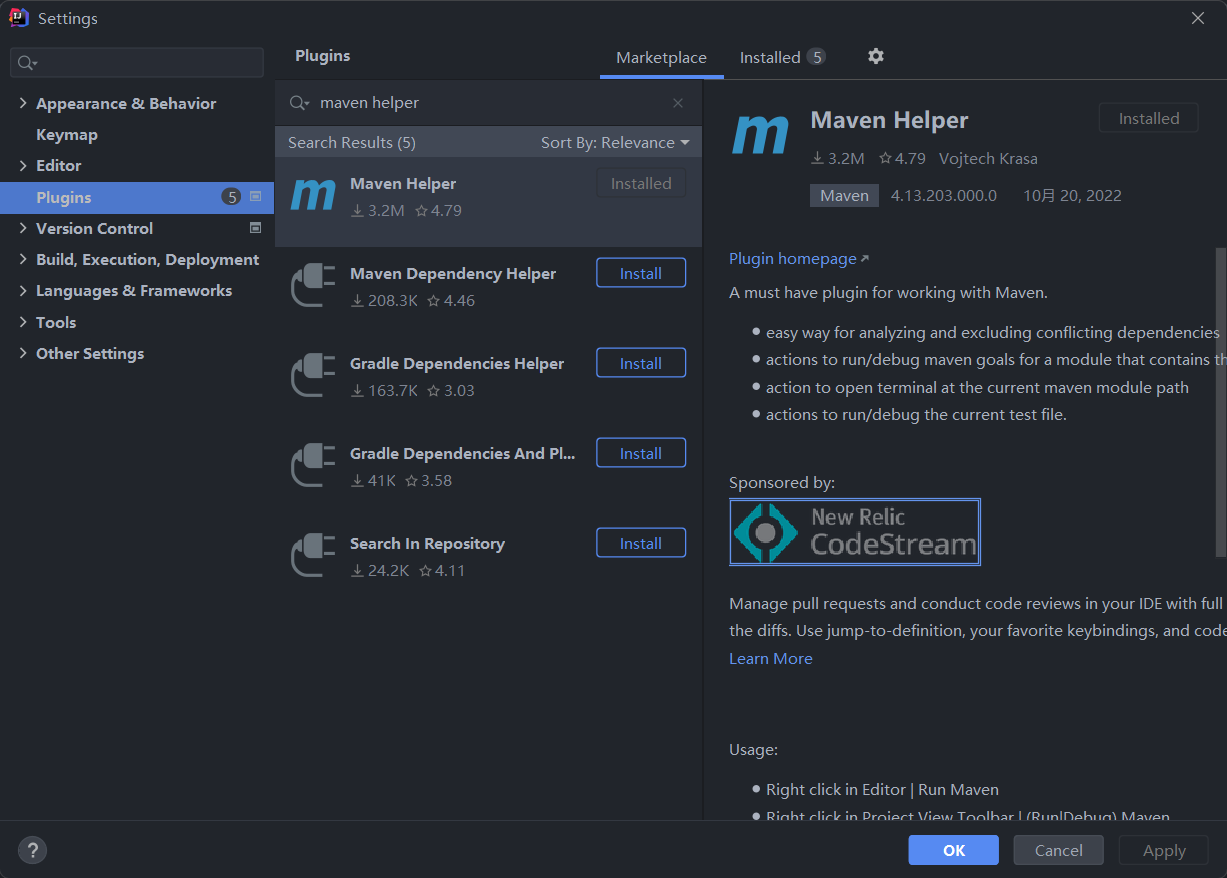The image size is (1227, 878).
Task: Select the Gradle Dependencies Helper result name
Action: click(457, 363)
